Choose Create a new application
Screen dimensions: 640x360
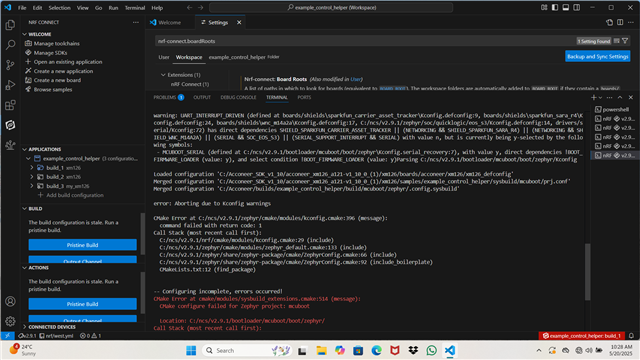pyautogui.click(x=63, y=71)
